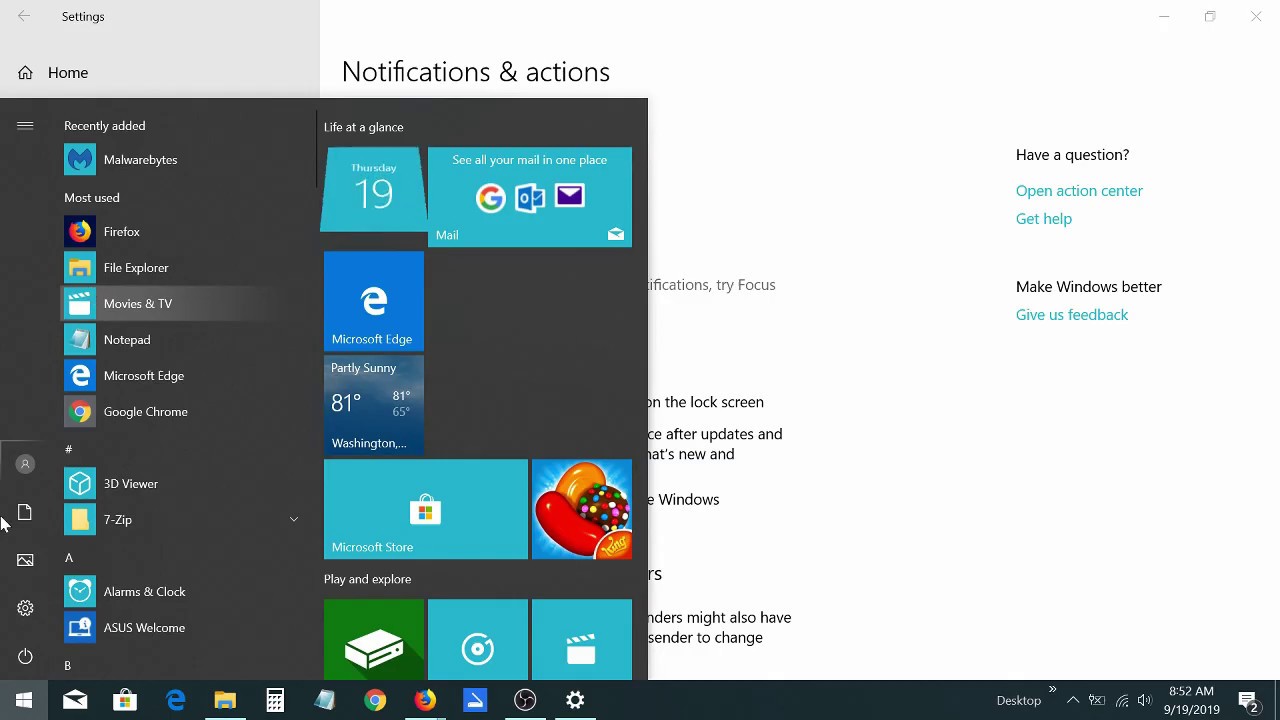The width and height of the screenshot is (1280, 720).
Task: Open Mail from the taskbar
Action: (75, 700)
